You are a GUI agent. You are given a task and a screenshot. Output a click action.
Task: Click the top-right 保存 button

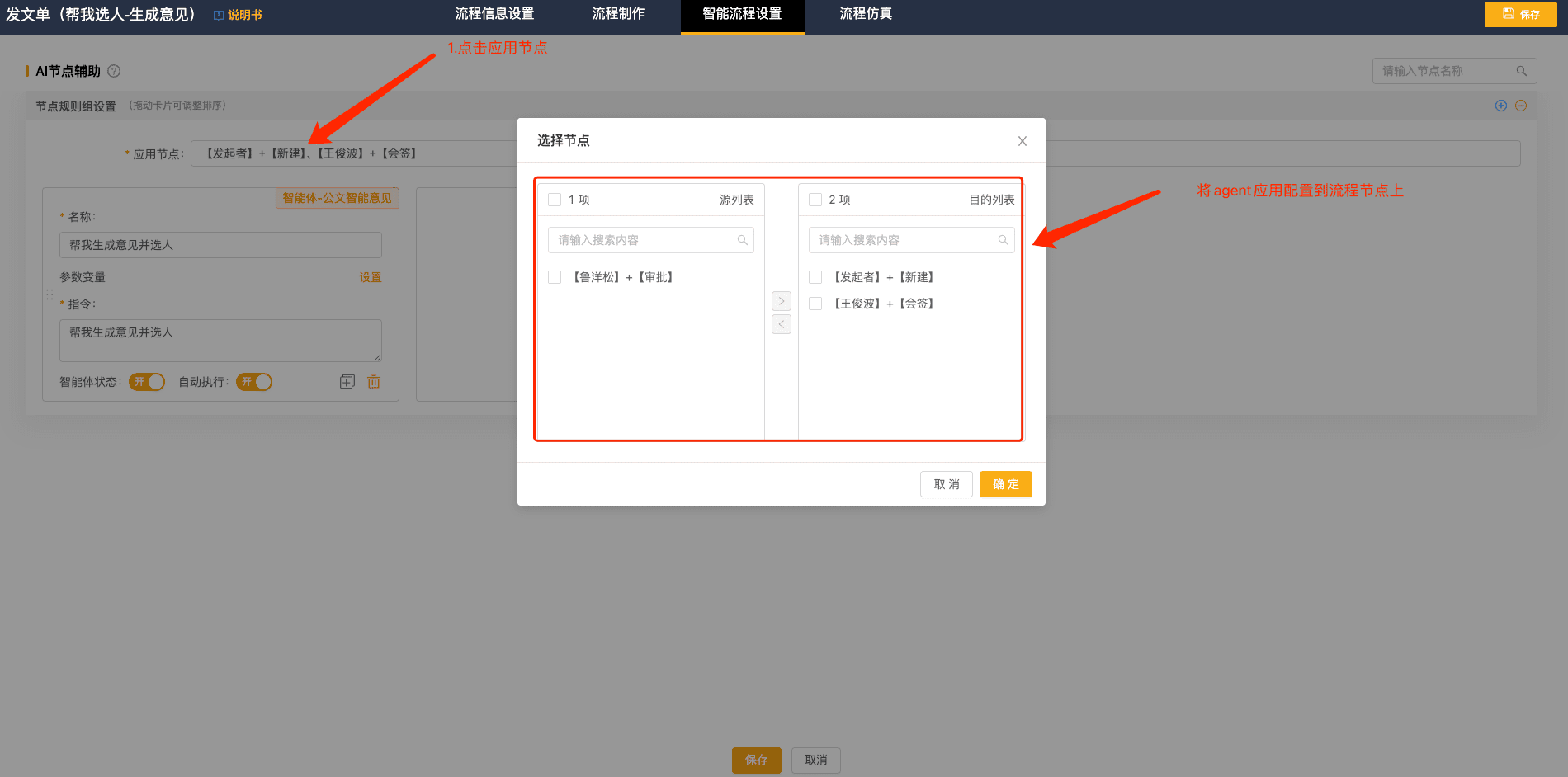tap(1520, 15)
